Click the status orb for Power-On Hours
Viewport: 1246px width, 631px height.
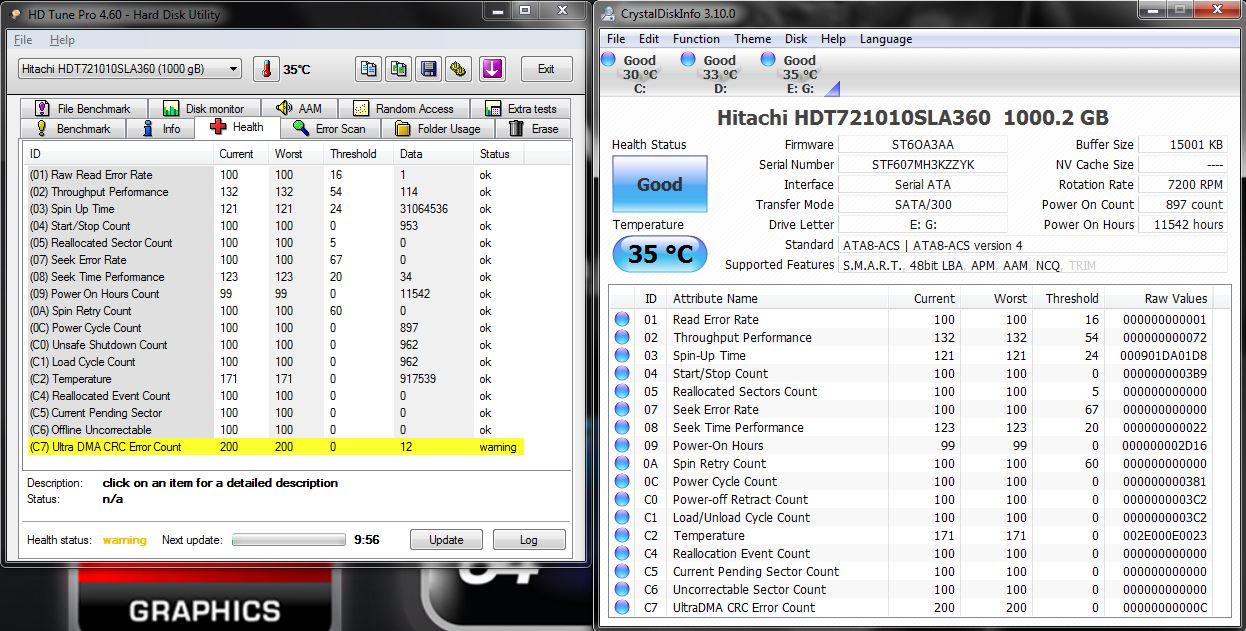(622, 446)
